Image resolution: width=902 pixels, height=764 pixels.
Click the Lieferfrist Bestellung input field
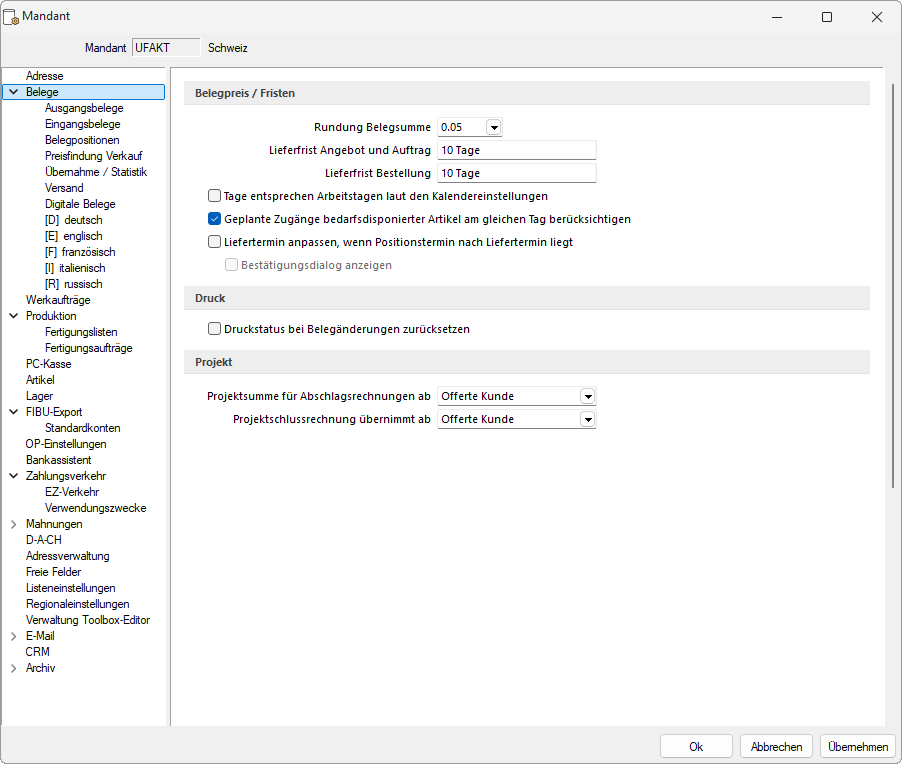click(x=516, y=173)
